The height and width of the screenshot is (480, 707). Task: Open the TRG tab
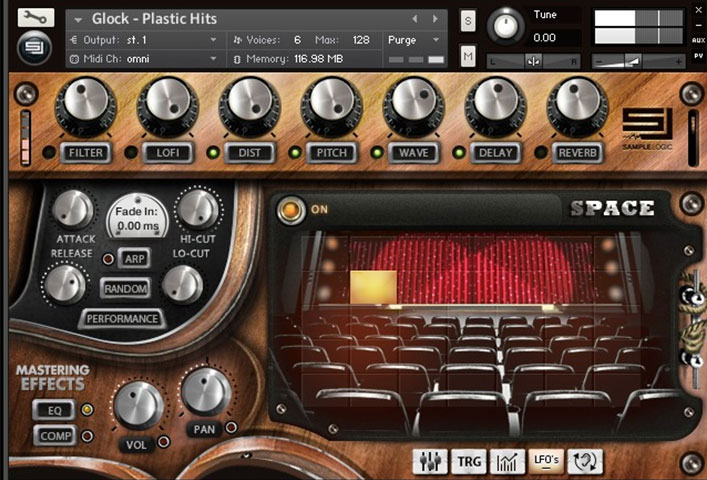(x=469, y=462)
